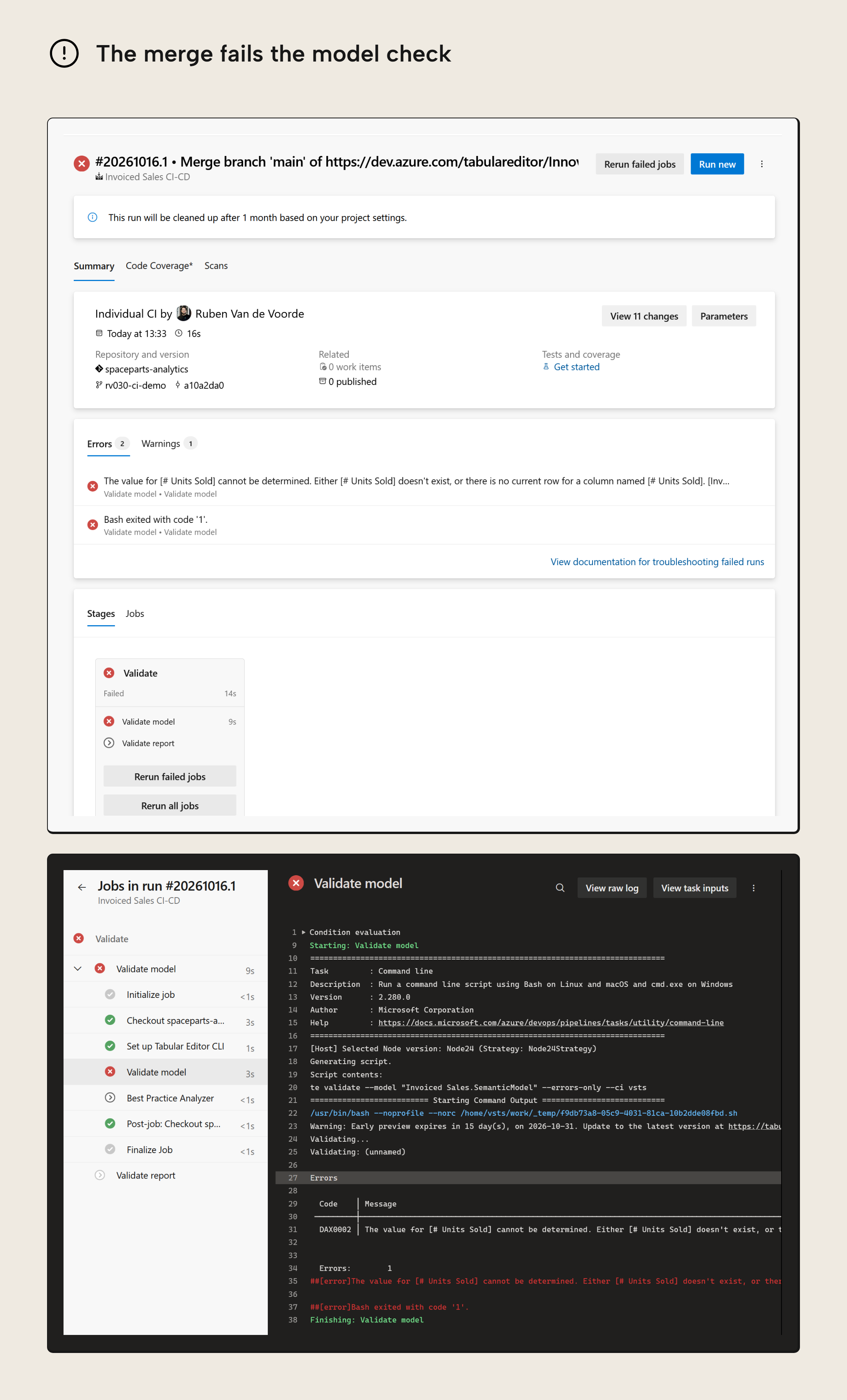Viewport: 847px width, 1400px height.
Task: Open the kebab menu beside View task inputs
Action: (x=754, y=887)
